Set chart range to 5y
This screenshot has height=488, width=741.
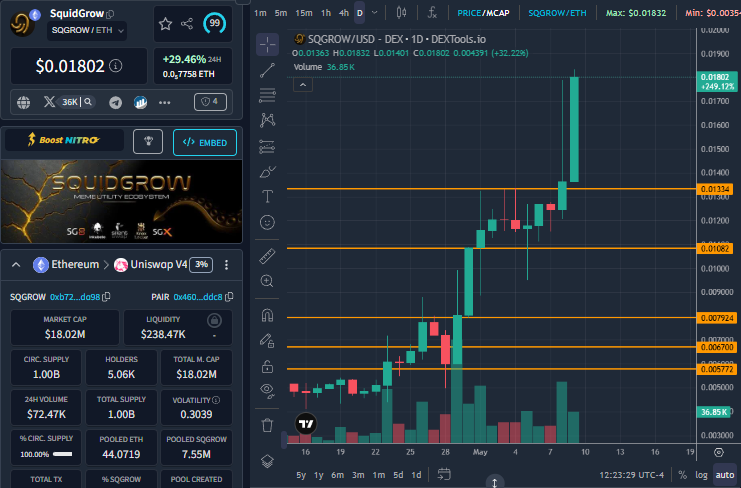tap(301, 475)
